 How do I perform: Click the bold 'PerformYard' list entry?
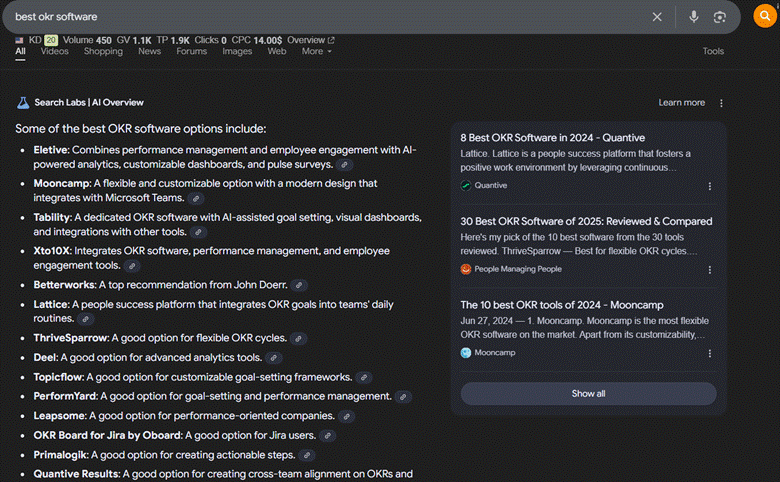(x=65, y=396)
